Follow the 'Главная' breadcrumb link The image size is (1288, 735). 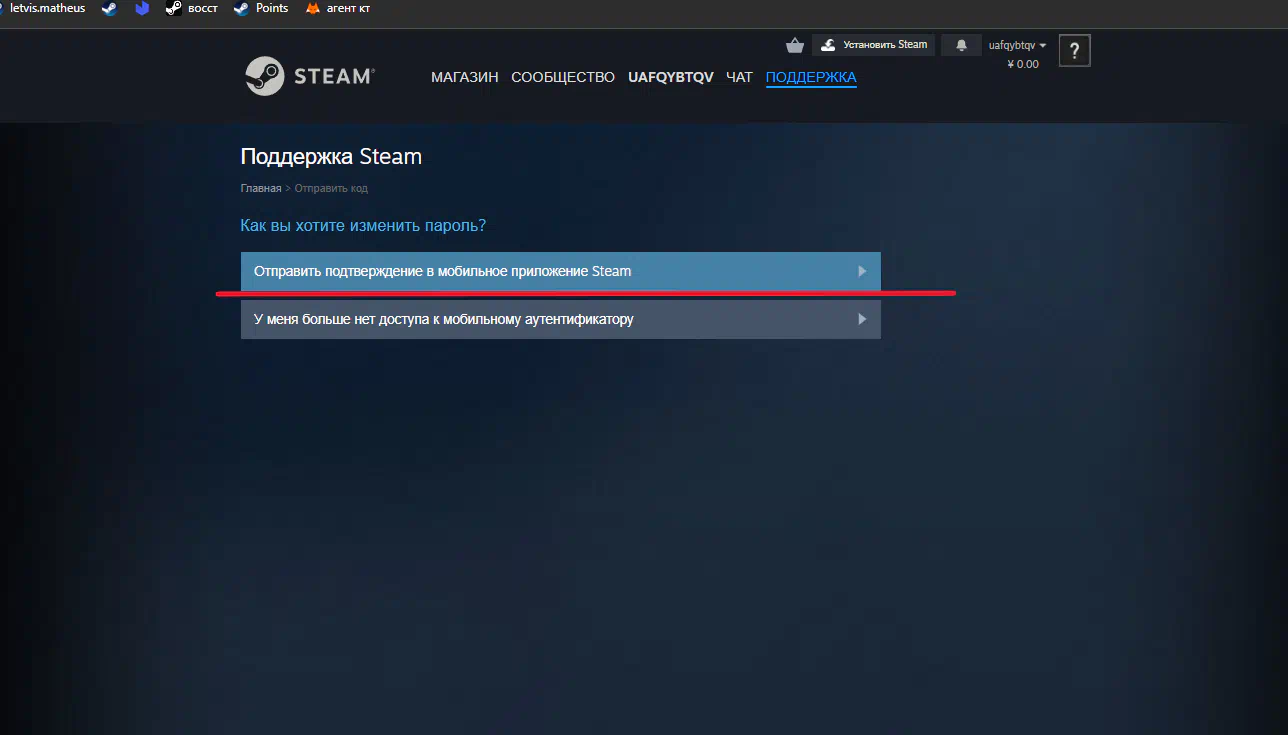pos(261,188)
